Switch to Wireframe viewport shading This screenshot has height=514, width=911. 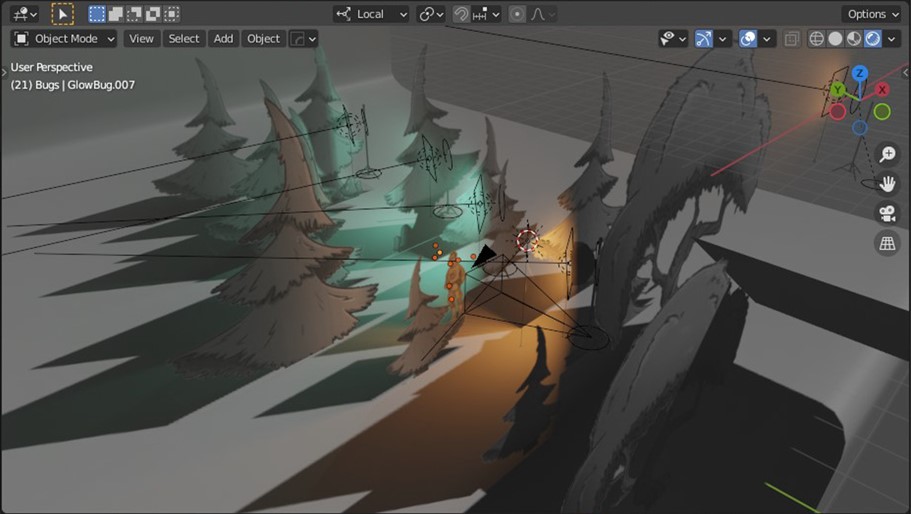(x=816, y=39)
